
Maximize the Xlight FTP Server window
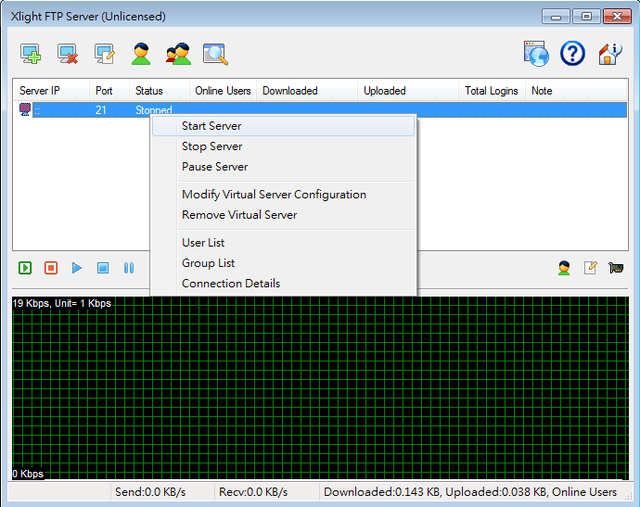click(587, 17)
